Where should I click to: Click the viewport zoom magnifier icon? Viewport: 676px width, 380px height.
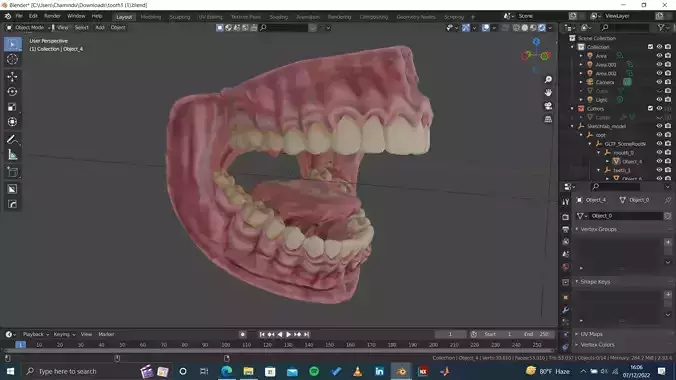tap(548, 79)
